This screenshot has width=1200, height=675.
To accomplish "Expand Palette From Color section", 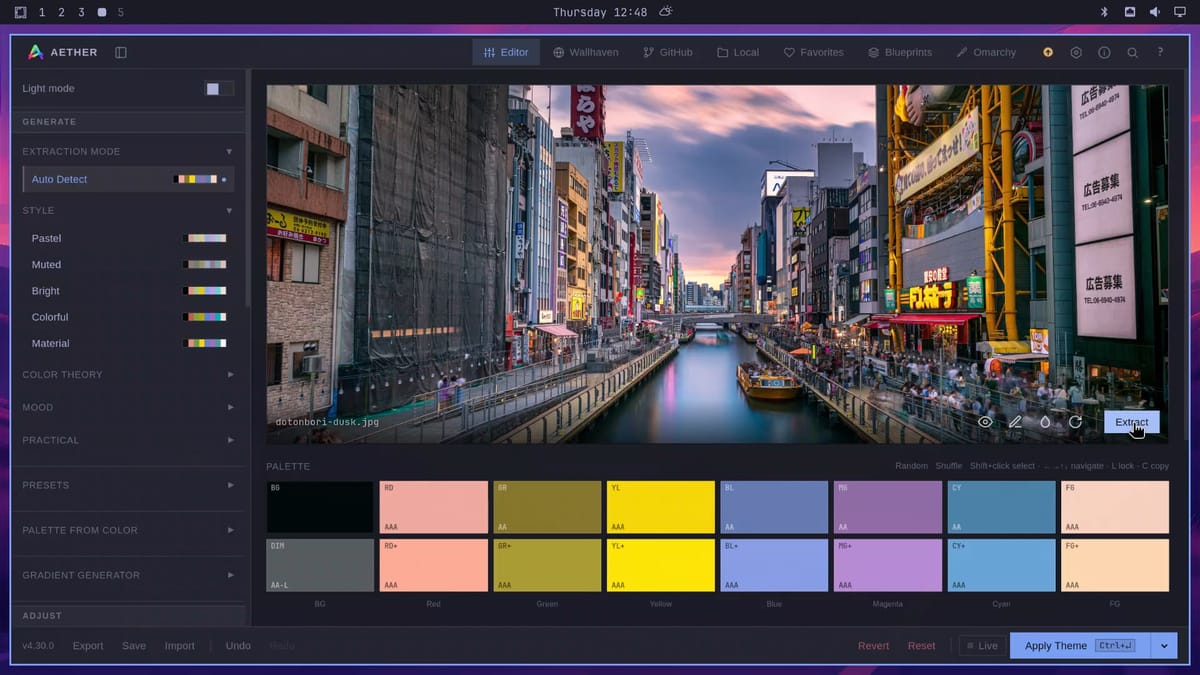I will (129, 530).
